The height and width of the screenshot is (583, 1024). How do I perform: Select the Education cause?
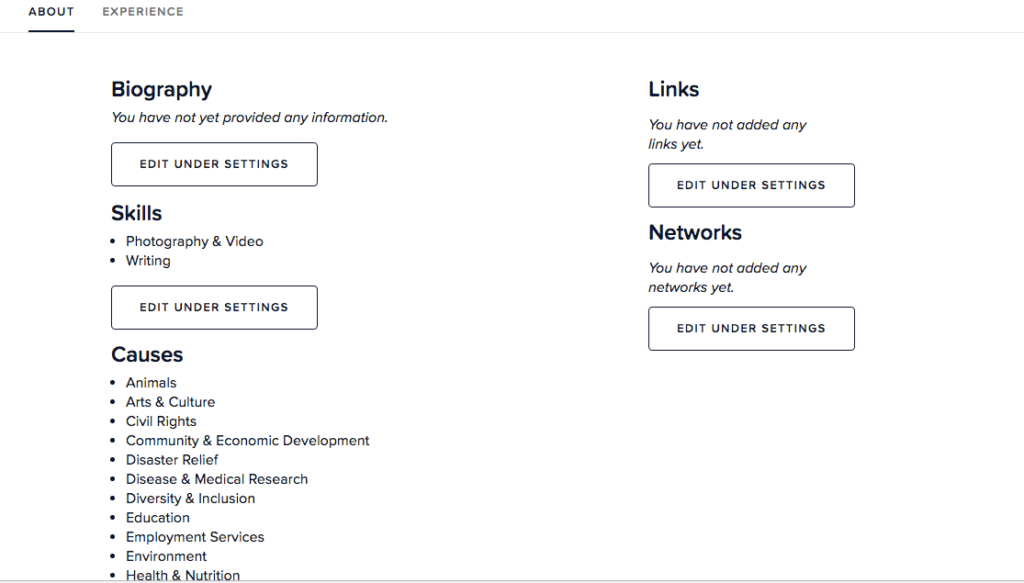157,517
